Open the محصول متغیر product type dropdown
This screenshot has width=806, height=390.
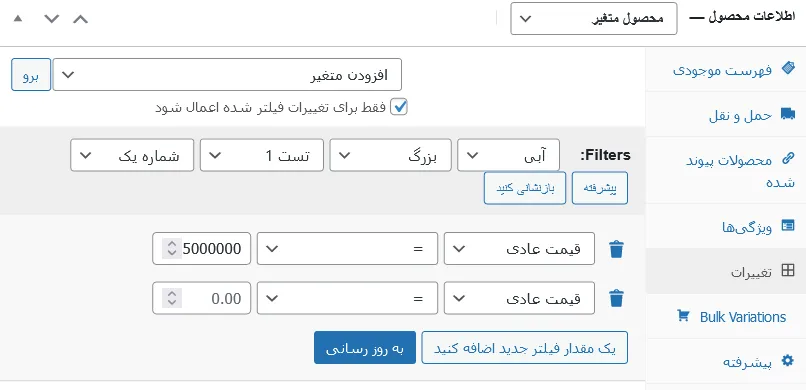click(x=594, y=19)
